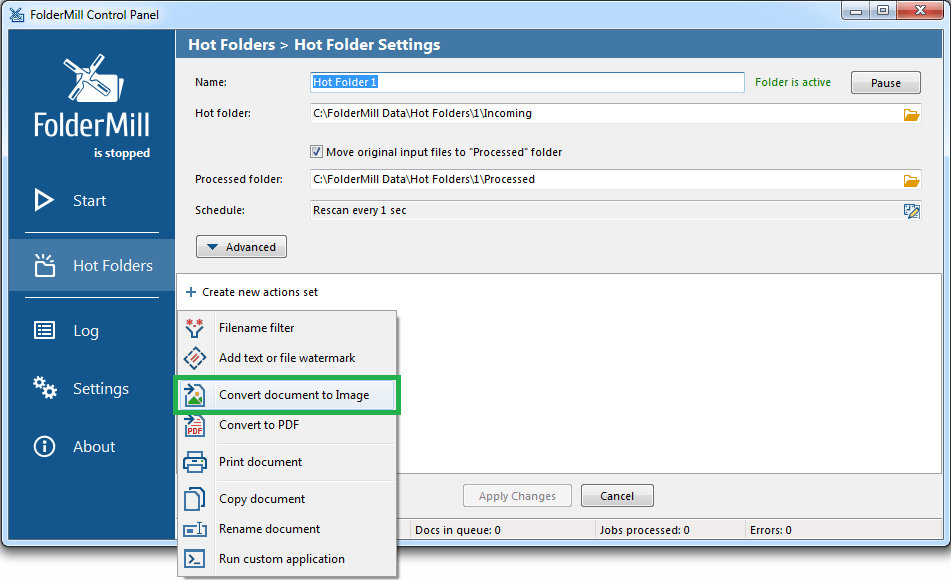Viewport: 951px width, 580px height.
Task: Click the Schedule field showing Rescan every 1 sec
Action: click(605, 210)
